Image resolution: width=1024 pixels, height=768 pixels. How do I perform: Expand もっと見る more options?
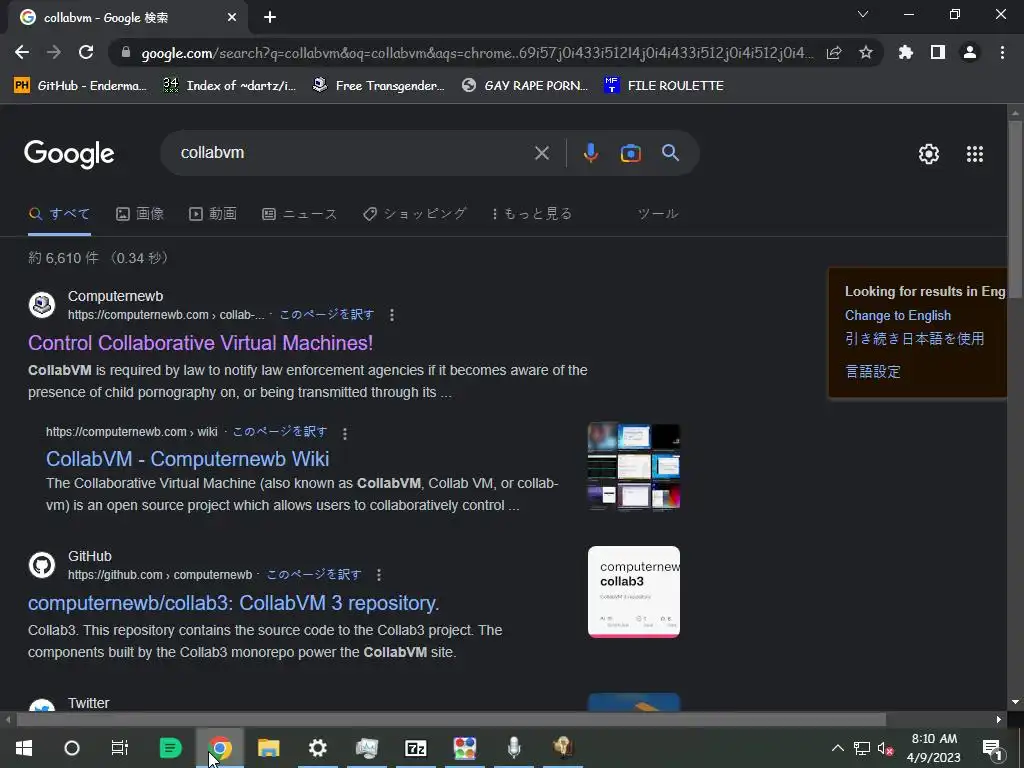click(532, 214)
